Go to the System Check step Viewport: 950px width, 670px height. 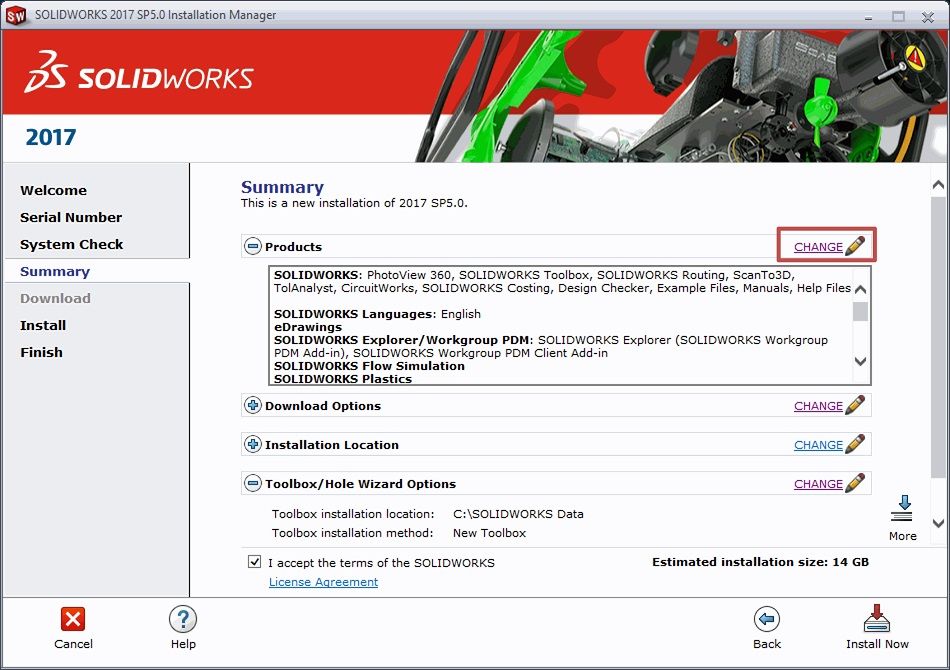(72, 244)
